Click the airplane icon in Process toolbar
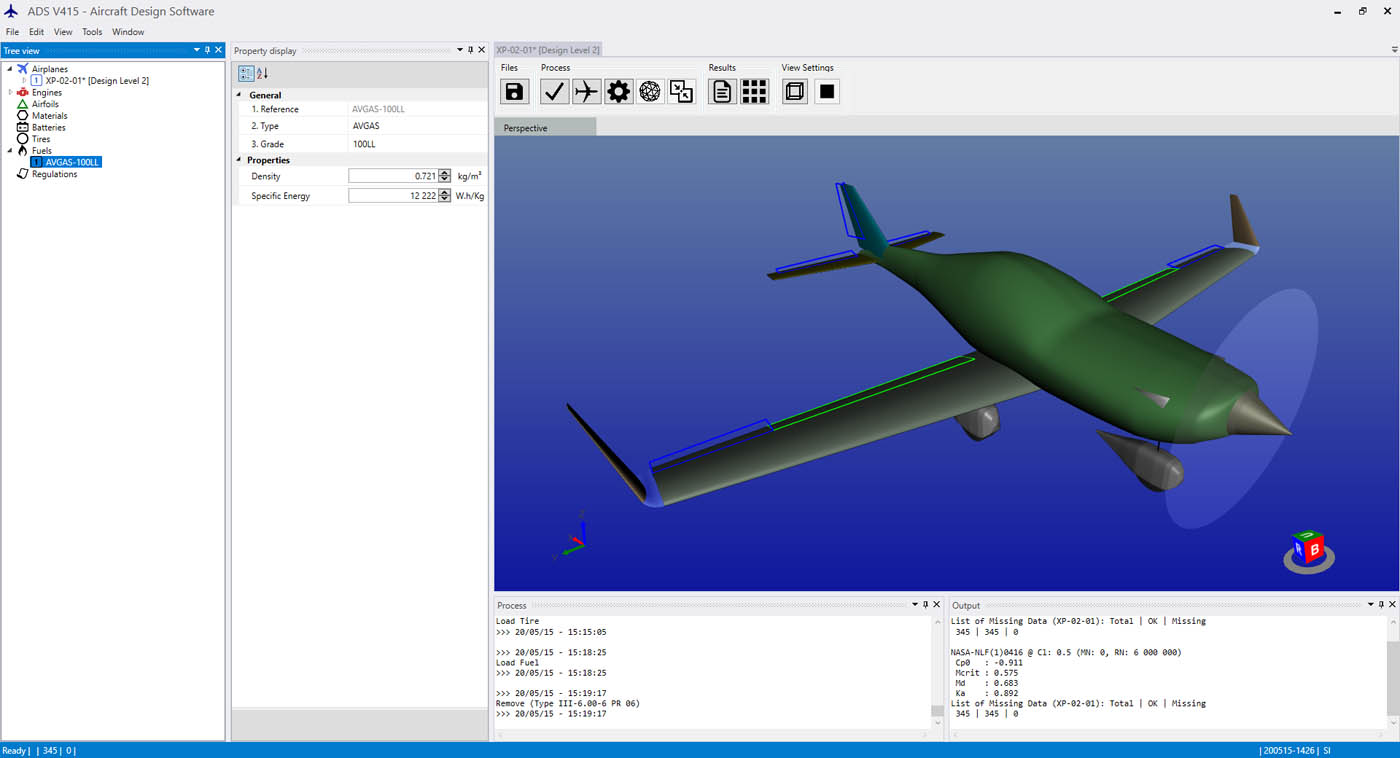 pos(587,92)
